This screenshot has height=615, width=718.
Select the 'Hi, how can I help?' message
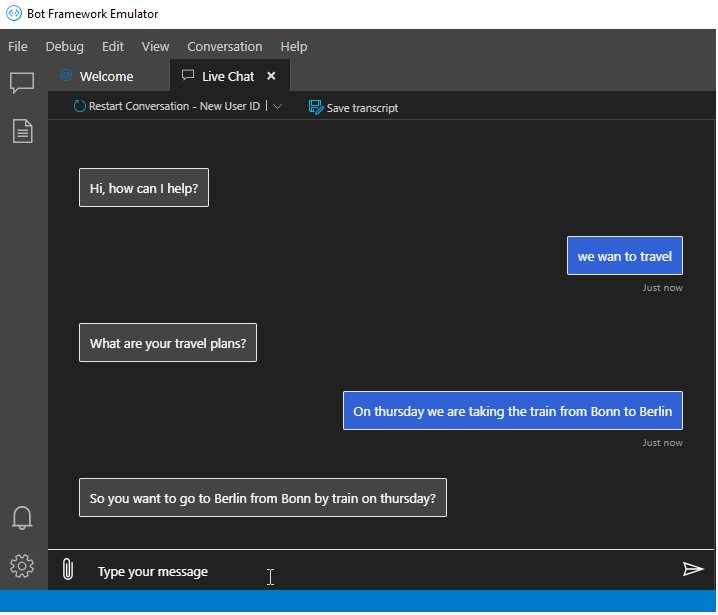click(x=144, y=188)
